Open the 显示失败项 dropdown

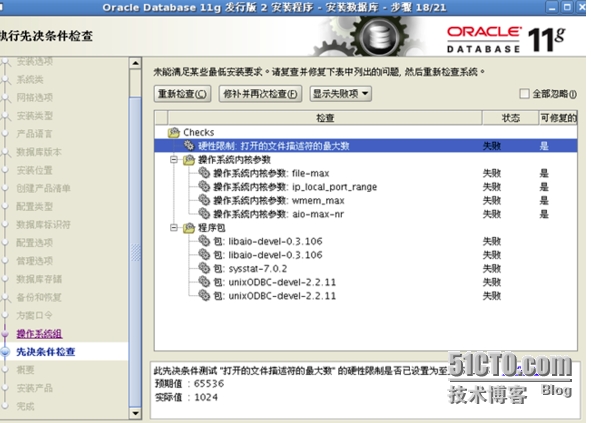pos(341,93)
